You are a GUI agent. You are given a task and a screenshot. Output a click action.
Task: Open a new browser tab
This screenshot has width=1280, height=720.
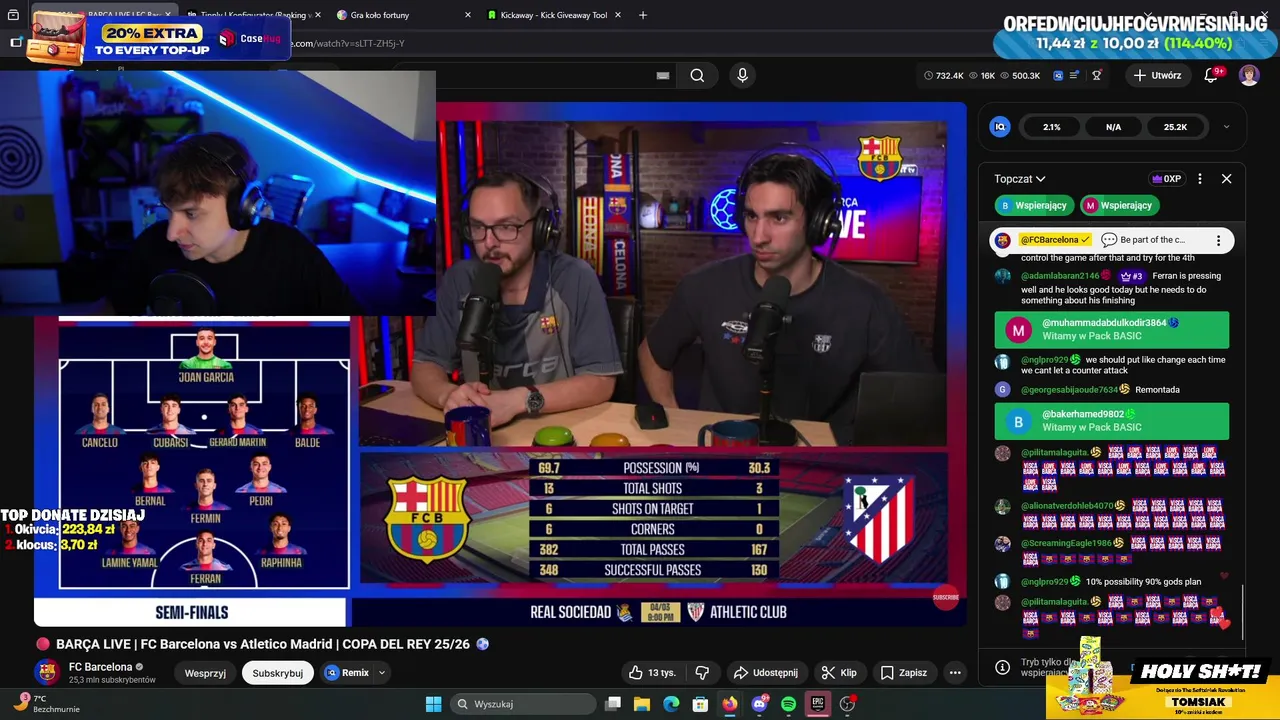pyautogui.click(x=643, y=15)
